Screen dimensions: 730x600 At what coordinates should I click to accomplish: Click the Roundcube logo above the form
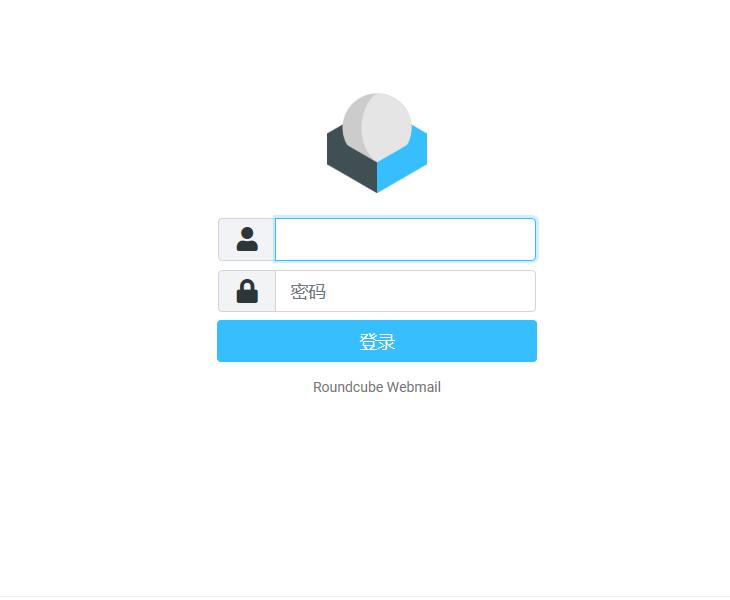pyautogui.click(x=377, y=143)
